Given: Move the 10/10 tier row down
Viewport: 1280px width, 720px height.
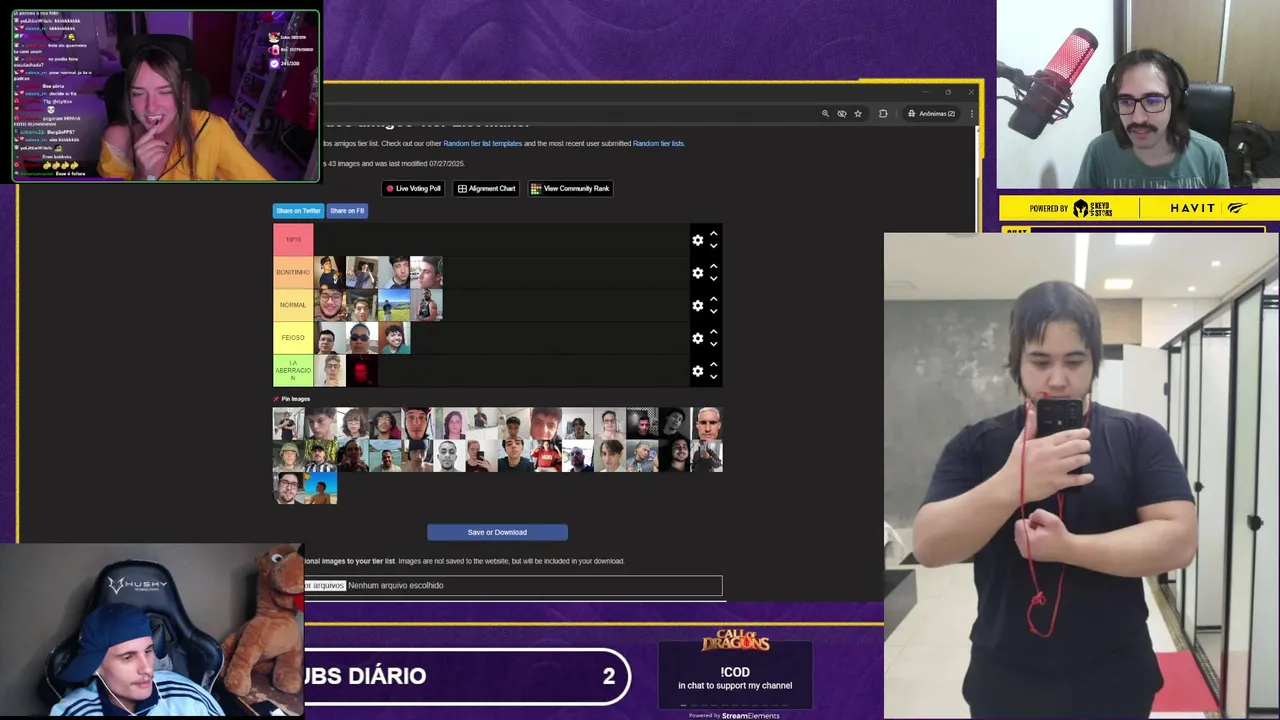Looking at the screenshot, I should click(714, 246).
